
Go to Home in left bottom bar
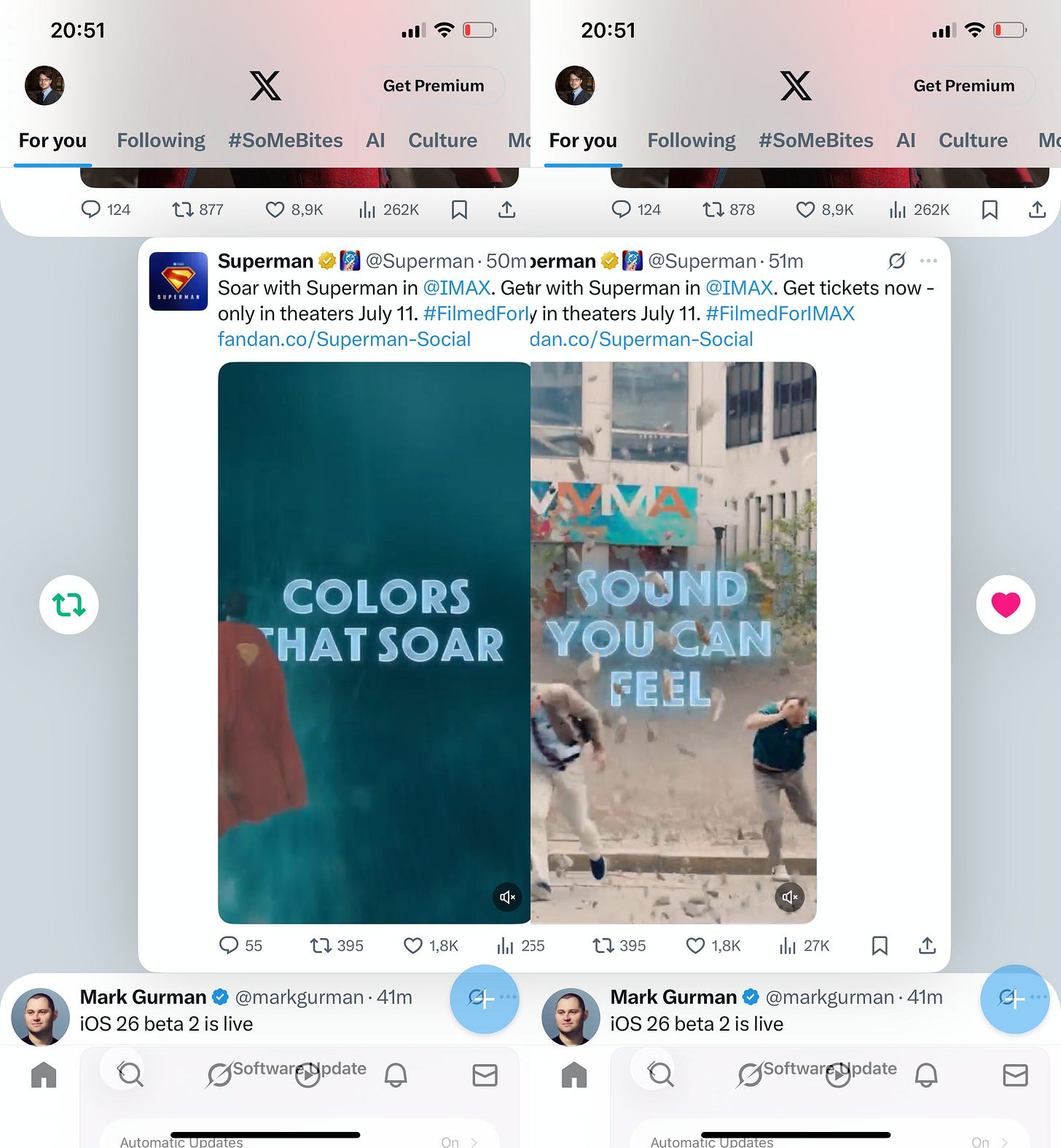pyautogui.click(x=44, y=1074)
